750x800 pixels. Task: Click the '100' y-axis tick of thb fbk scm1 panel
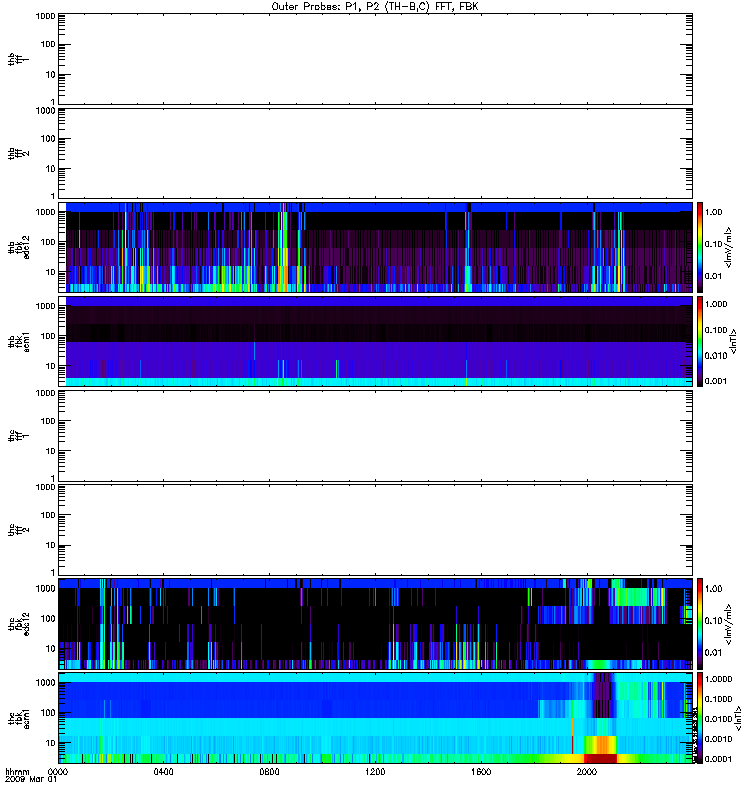click(x=48, y=336)
